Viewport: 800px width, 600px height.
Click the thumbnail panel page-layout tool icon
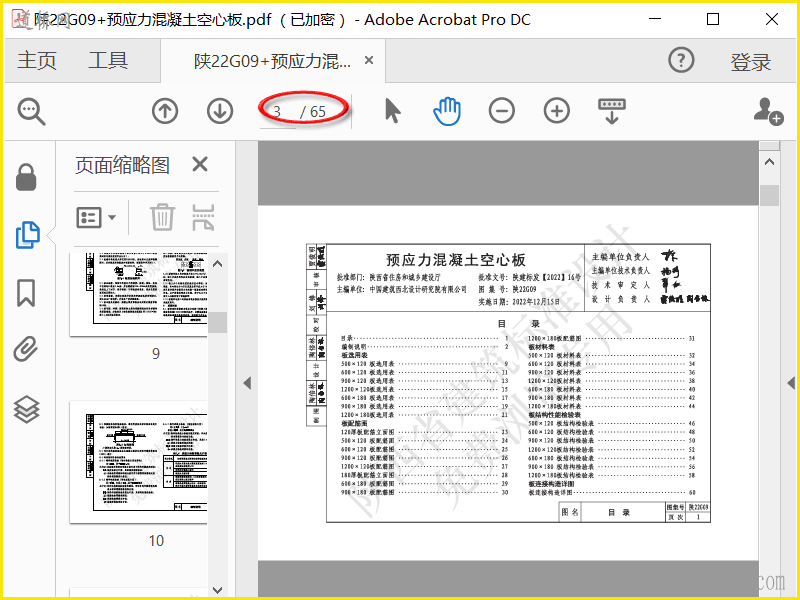pos(203,217)
